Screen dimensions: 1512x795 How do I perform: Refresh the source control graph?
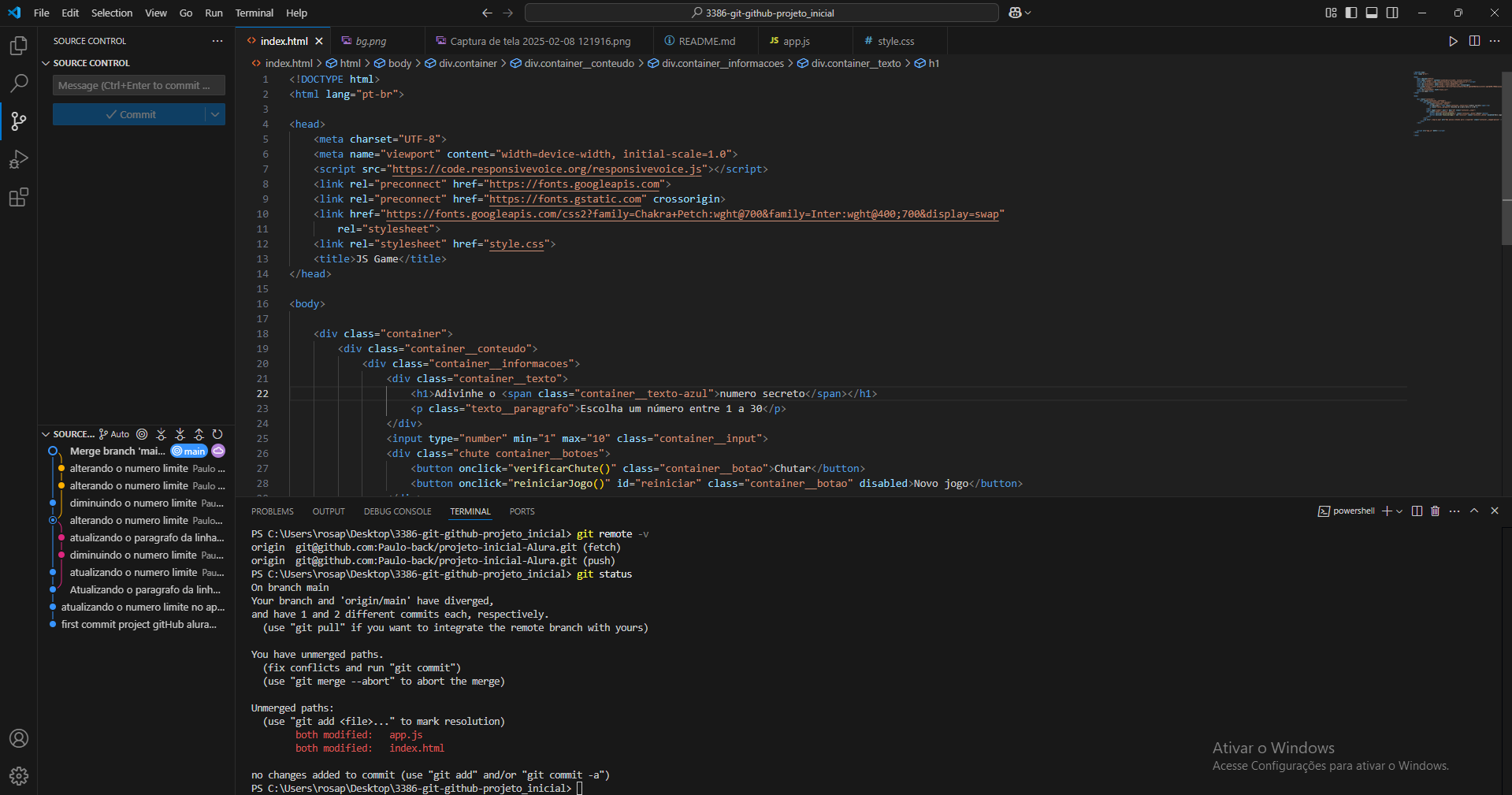point(217,434)
